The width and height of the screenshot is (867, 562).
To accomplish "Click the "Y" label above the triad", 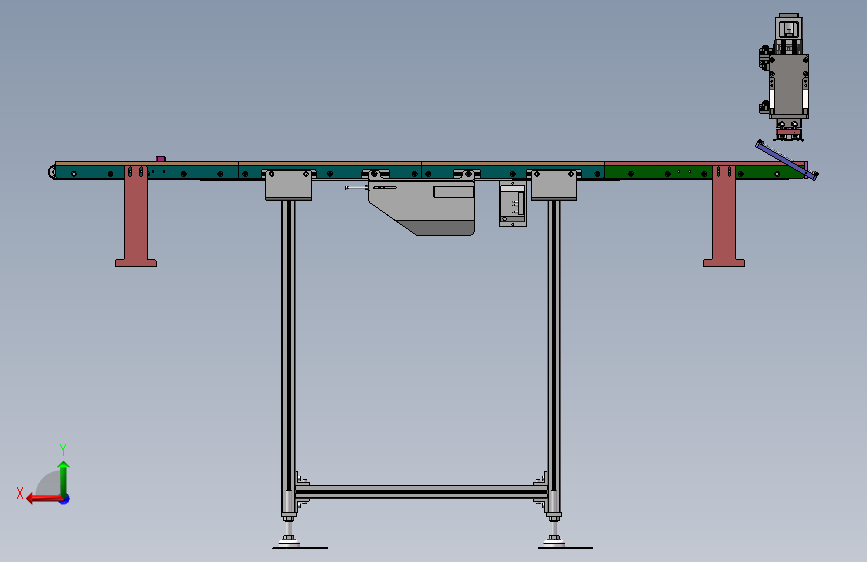I will (63, 449).
